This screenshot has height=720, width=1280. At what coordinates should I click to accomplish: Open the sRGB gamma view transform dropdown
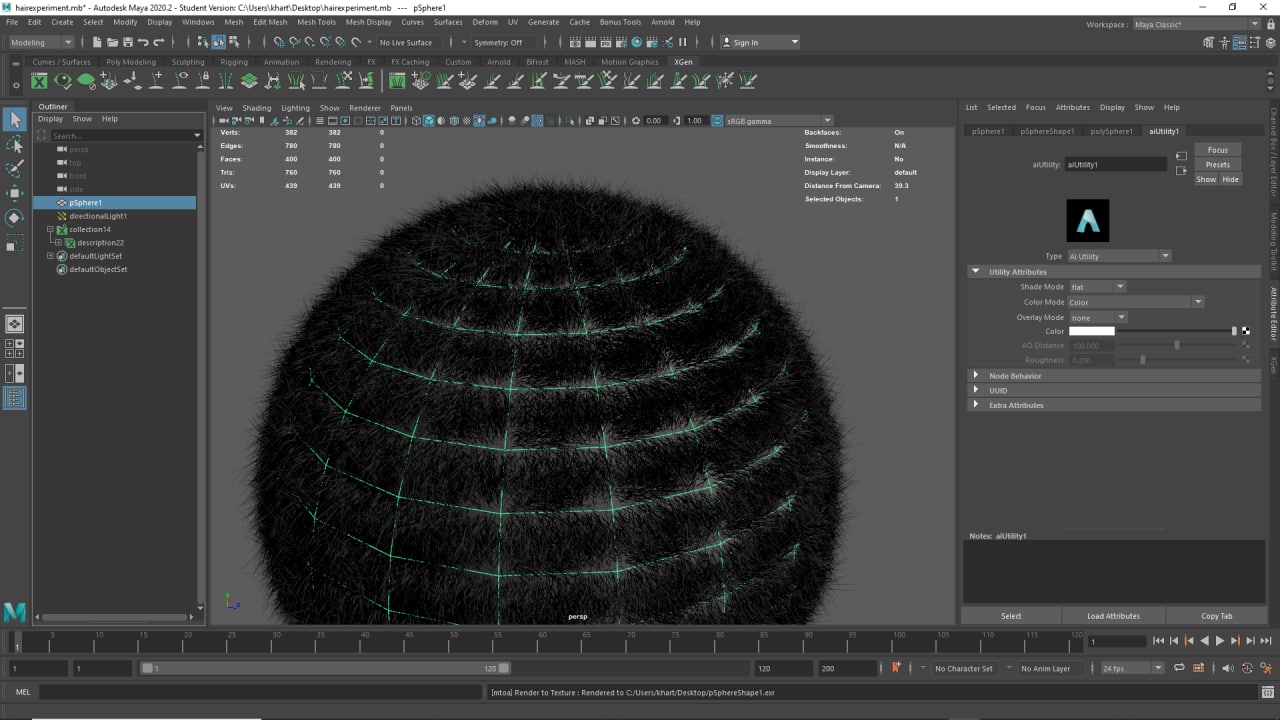pyautogui.click(x=778, y=121)
